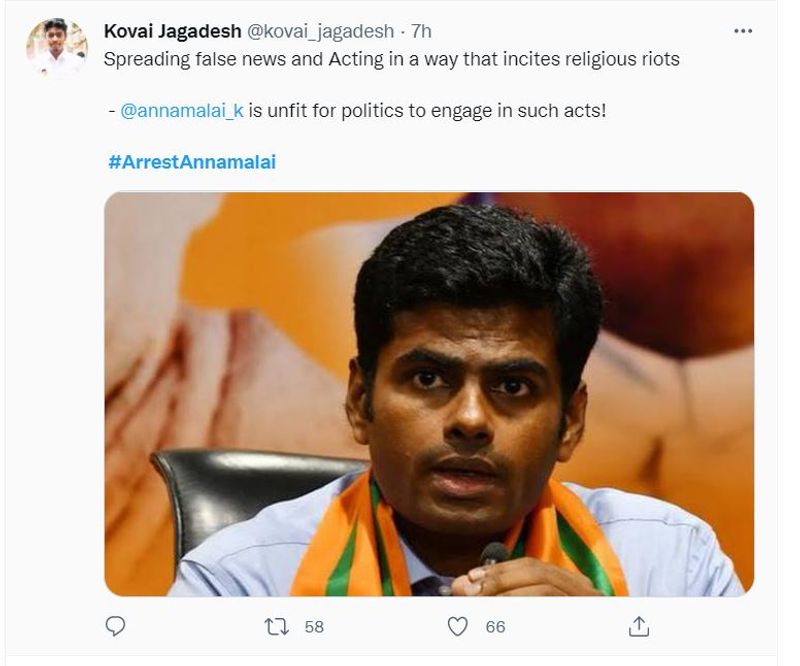
Task: Click the retweet count 58
Action: 314,627
